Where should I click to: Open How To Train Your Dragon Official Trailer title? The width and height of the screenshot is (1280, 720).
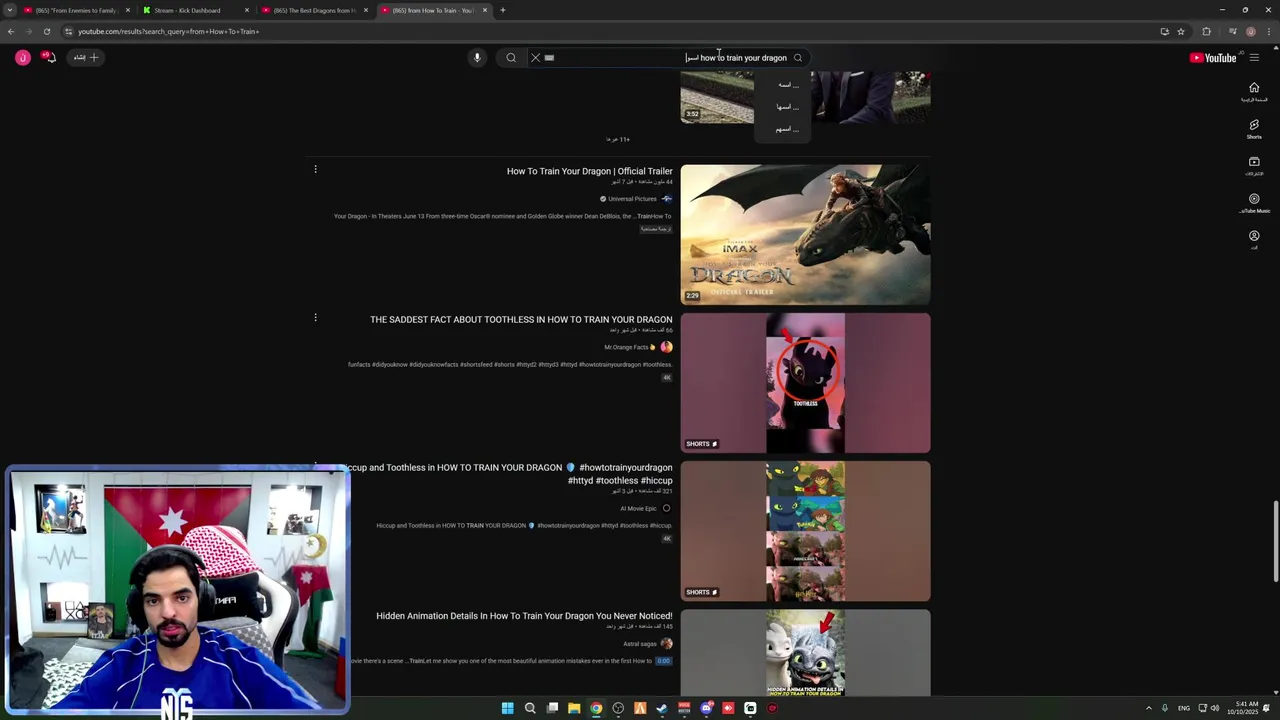(x=589, y=171)
